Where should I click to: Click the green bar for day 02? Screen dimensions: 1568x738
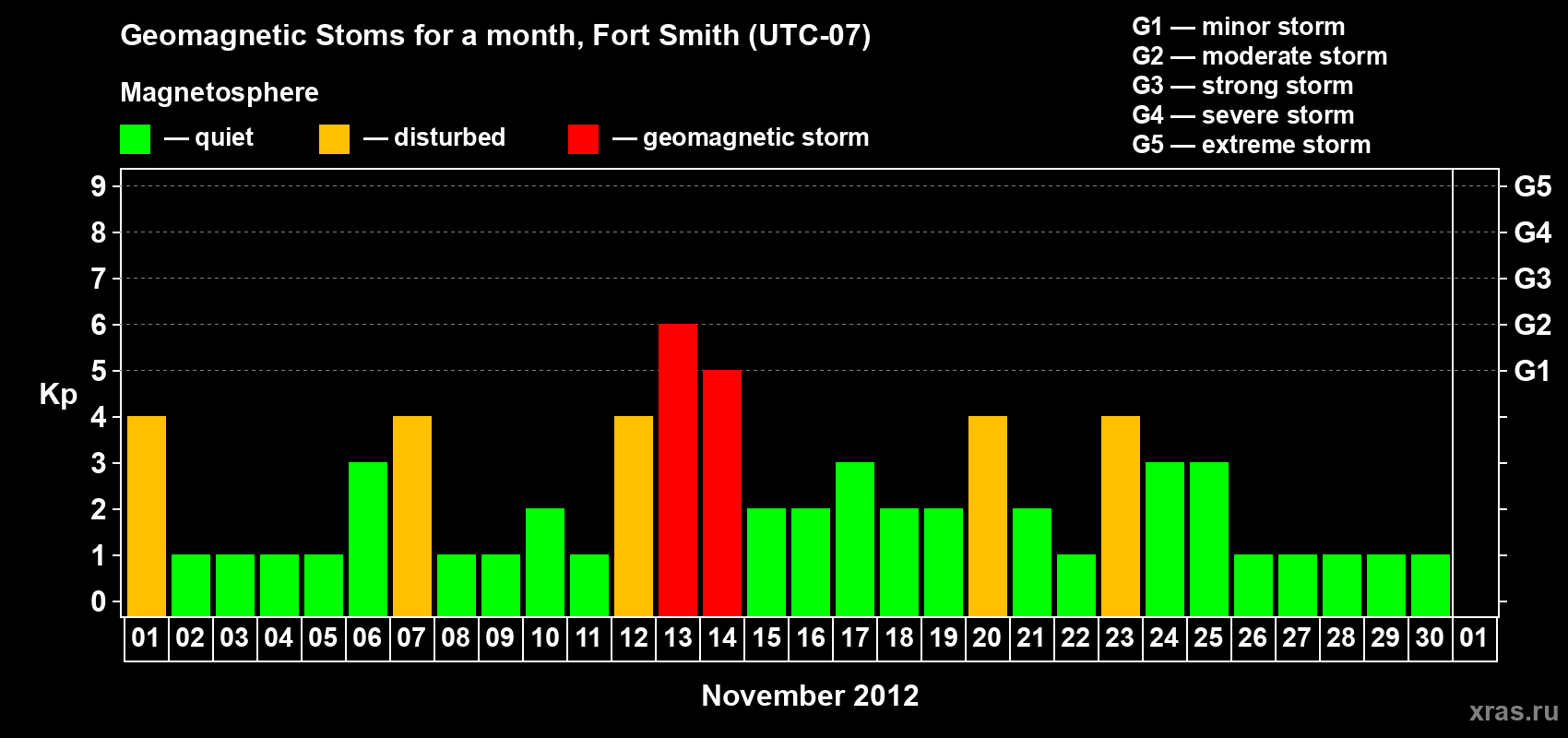191,585
